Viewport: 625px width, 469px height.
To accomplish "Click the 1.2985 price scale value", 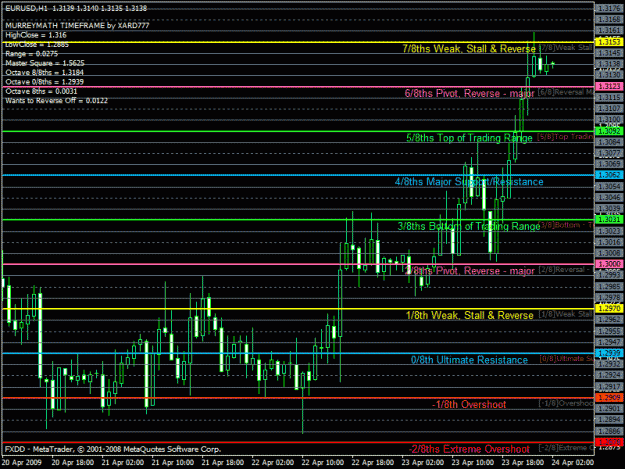I will click(x=610, y=287).
